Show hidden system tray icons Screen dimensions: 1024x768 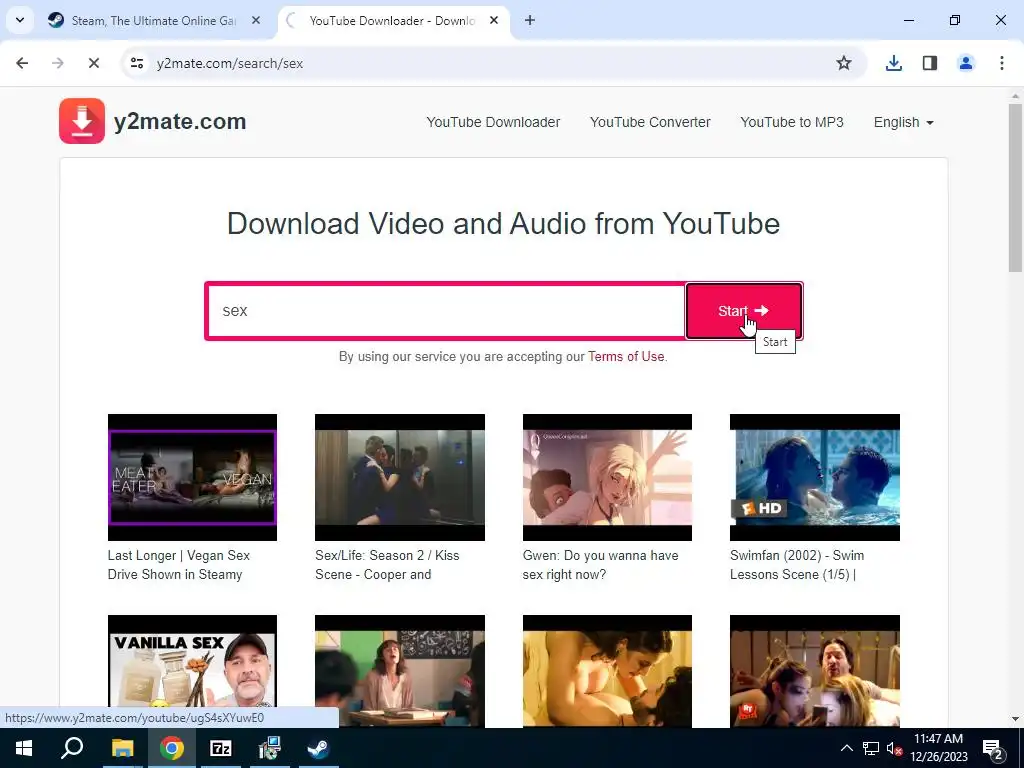[x=846, y=748]
